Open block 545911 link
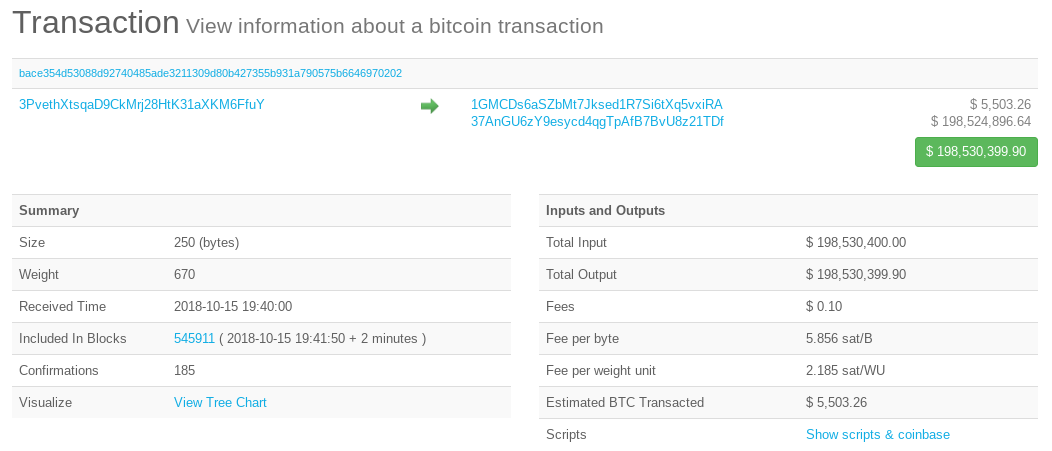This screenshot has height=451, width=1052. (x=195, y=339)
